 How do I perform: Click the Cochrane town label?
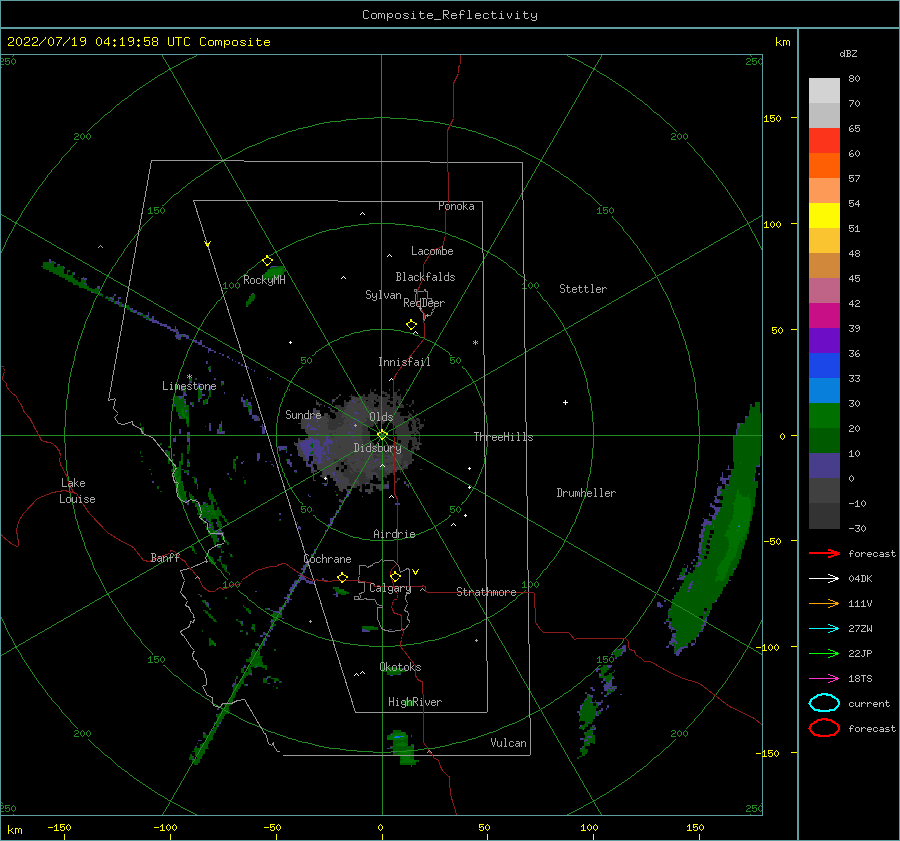[x=327, y=559]
